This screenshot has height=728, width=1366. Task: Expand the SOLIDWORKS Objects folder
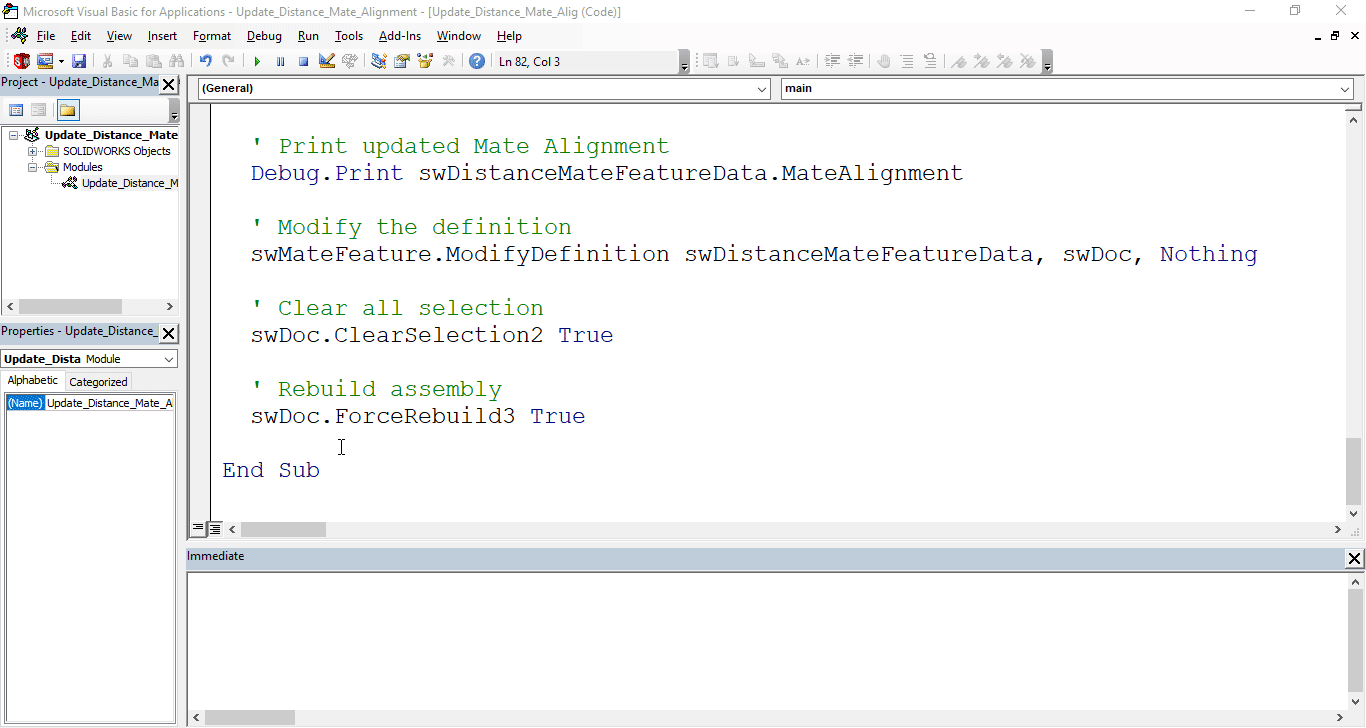coord(31,151)
